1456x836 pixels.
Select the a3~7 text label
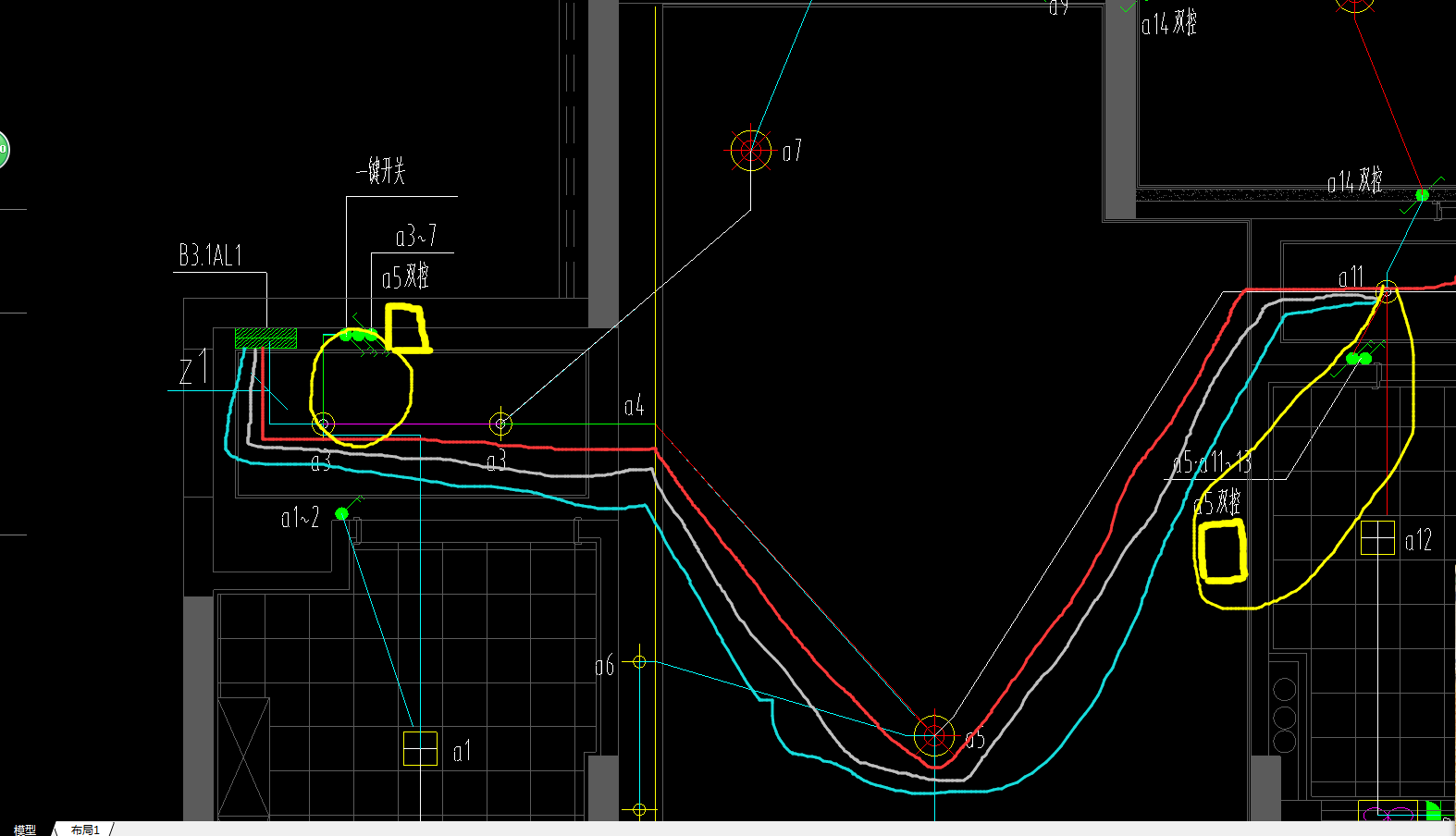[x=415, y=236]
